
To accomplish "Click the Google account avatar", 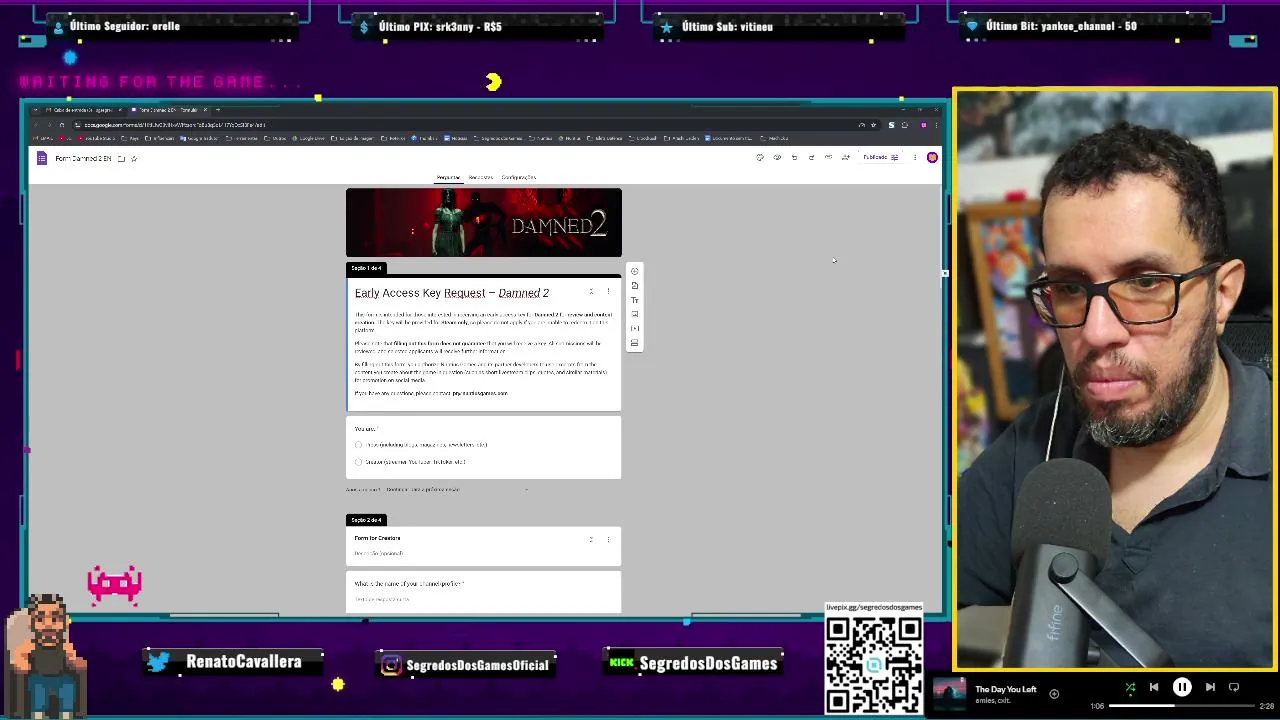I will click(932, 157).
